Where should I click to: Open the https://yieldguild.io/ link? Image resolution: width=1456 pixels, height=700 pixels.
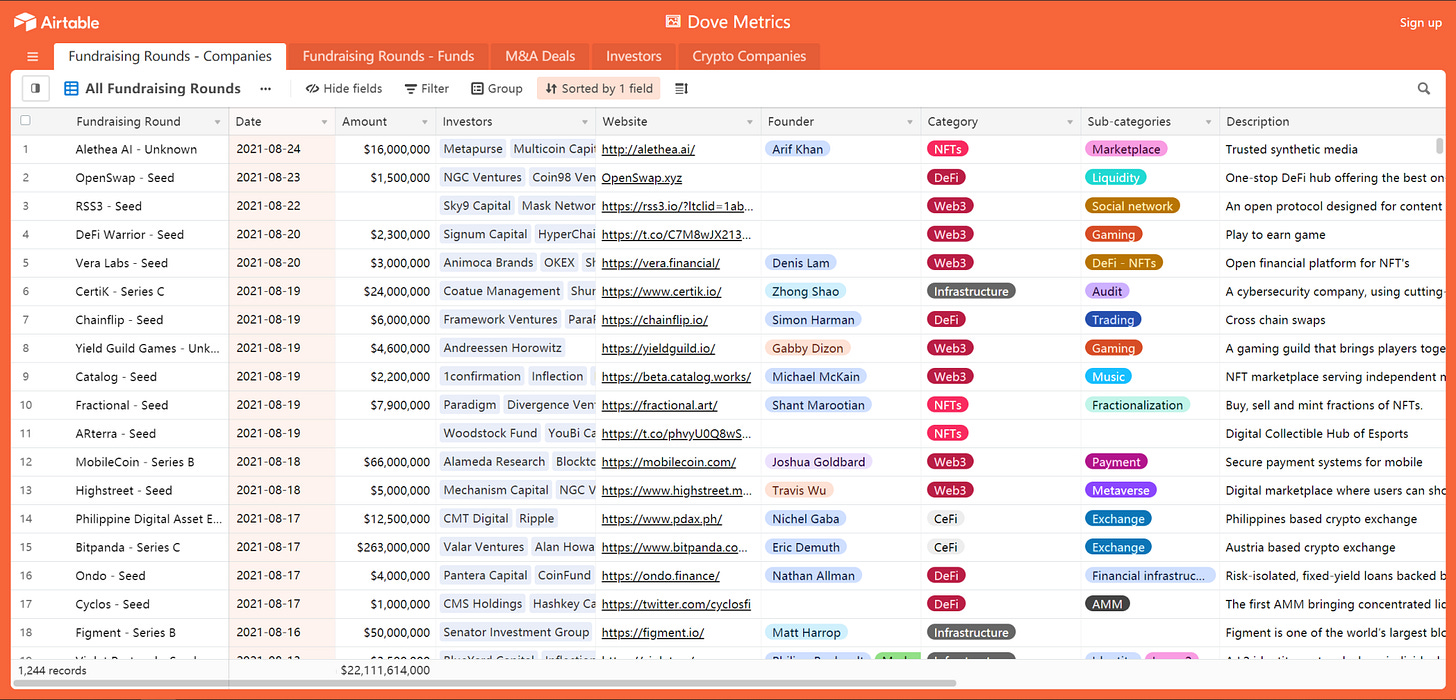[658, 349]
